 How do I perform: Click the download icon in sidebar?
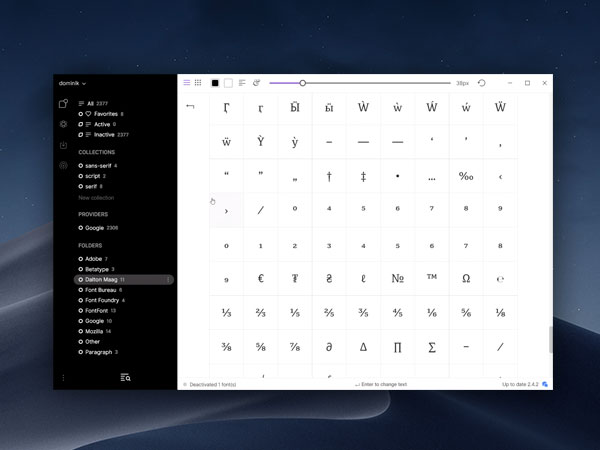pyautogui.click(x=63, y=145)
